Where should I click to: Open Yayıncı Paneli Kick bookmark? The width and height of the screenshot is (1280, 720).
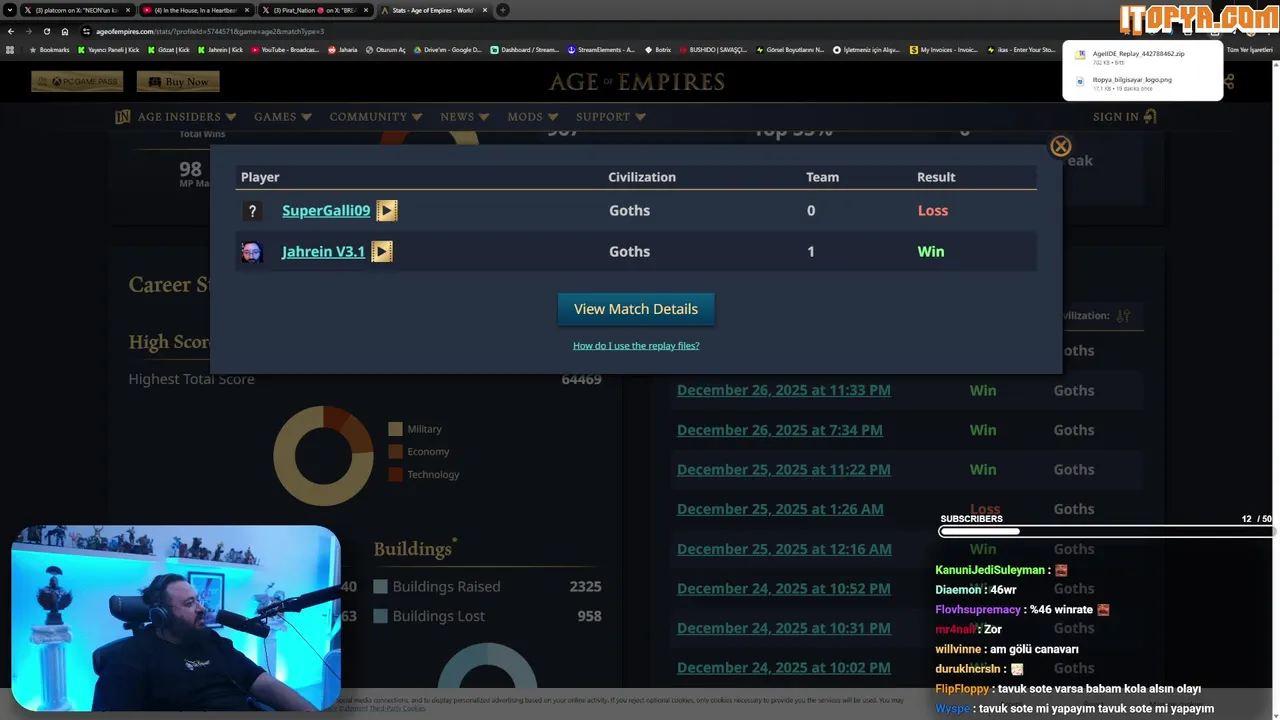109,49
